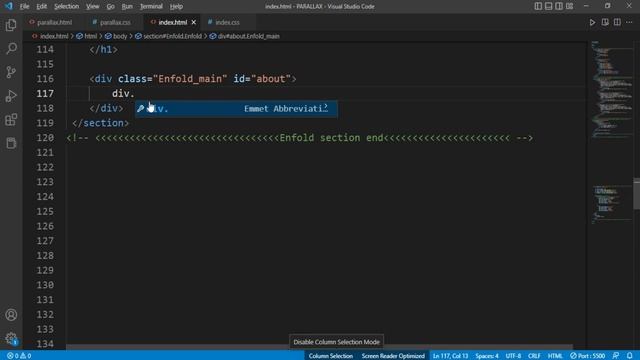640x360 pixels.
Task: Click line number 116 in the gutter
Action: [x=45, y=79]
